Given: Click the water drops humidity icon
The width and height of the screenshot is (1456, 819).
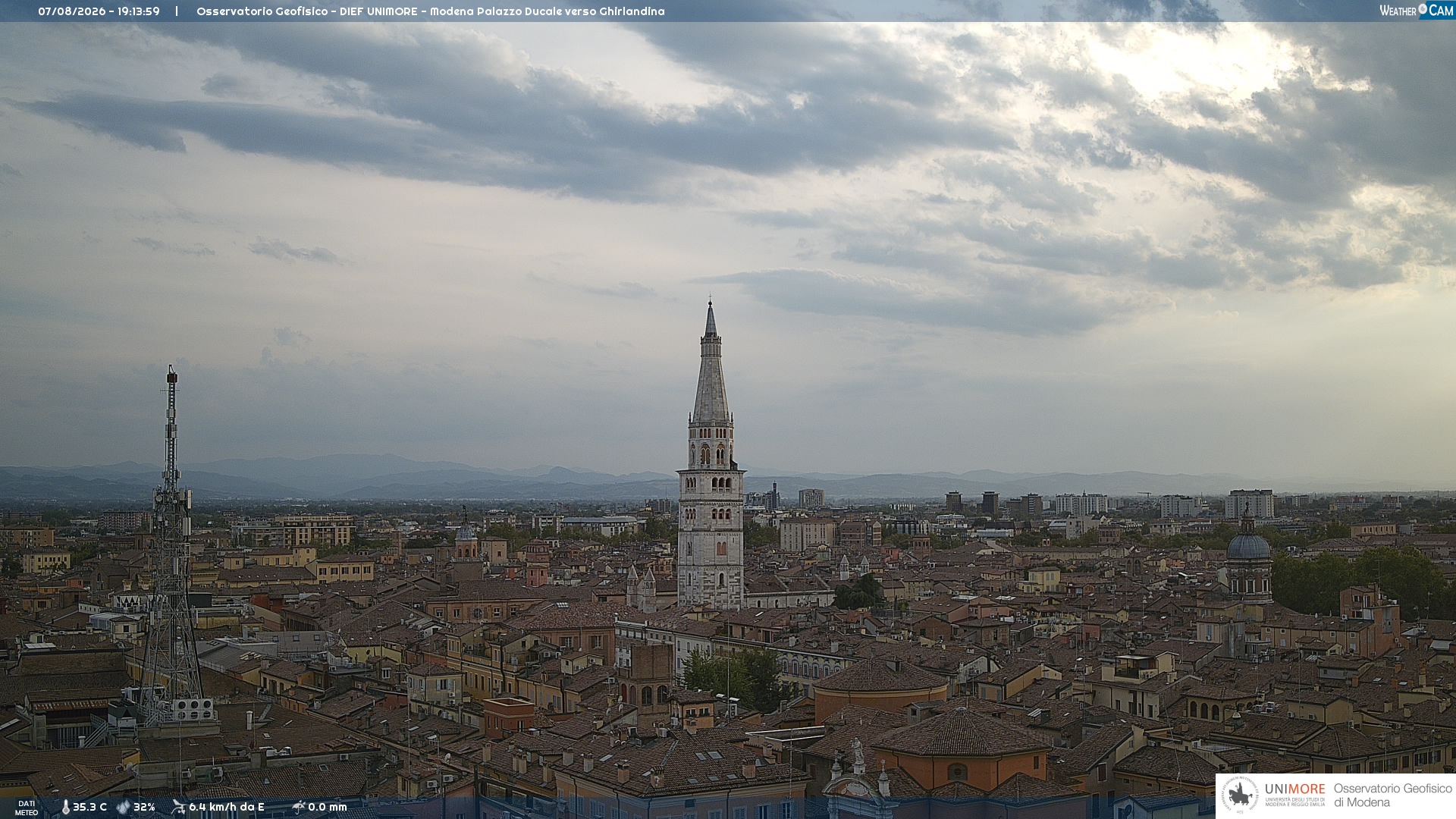Looking at the screenshot, I should pyautogui.click(x=124, y=807).
